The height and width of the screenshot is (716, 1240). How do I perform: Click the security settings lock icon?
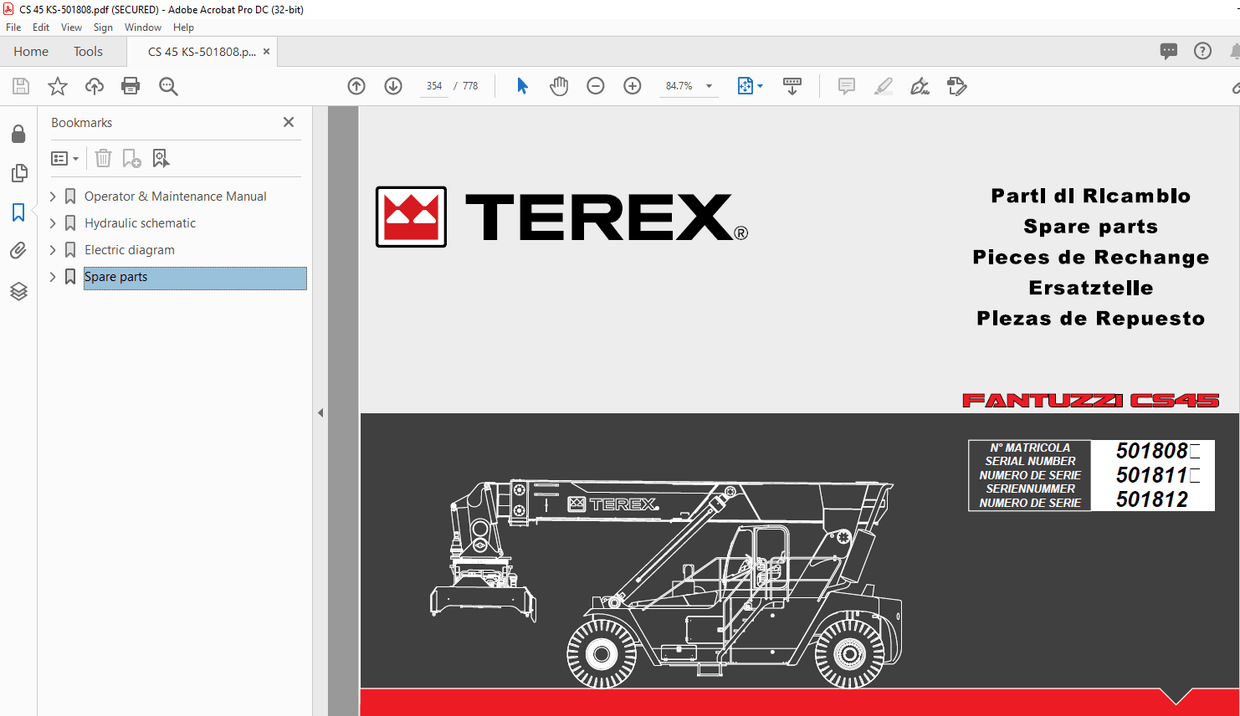[x=18, y=133]
